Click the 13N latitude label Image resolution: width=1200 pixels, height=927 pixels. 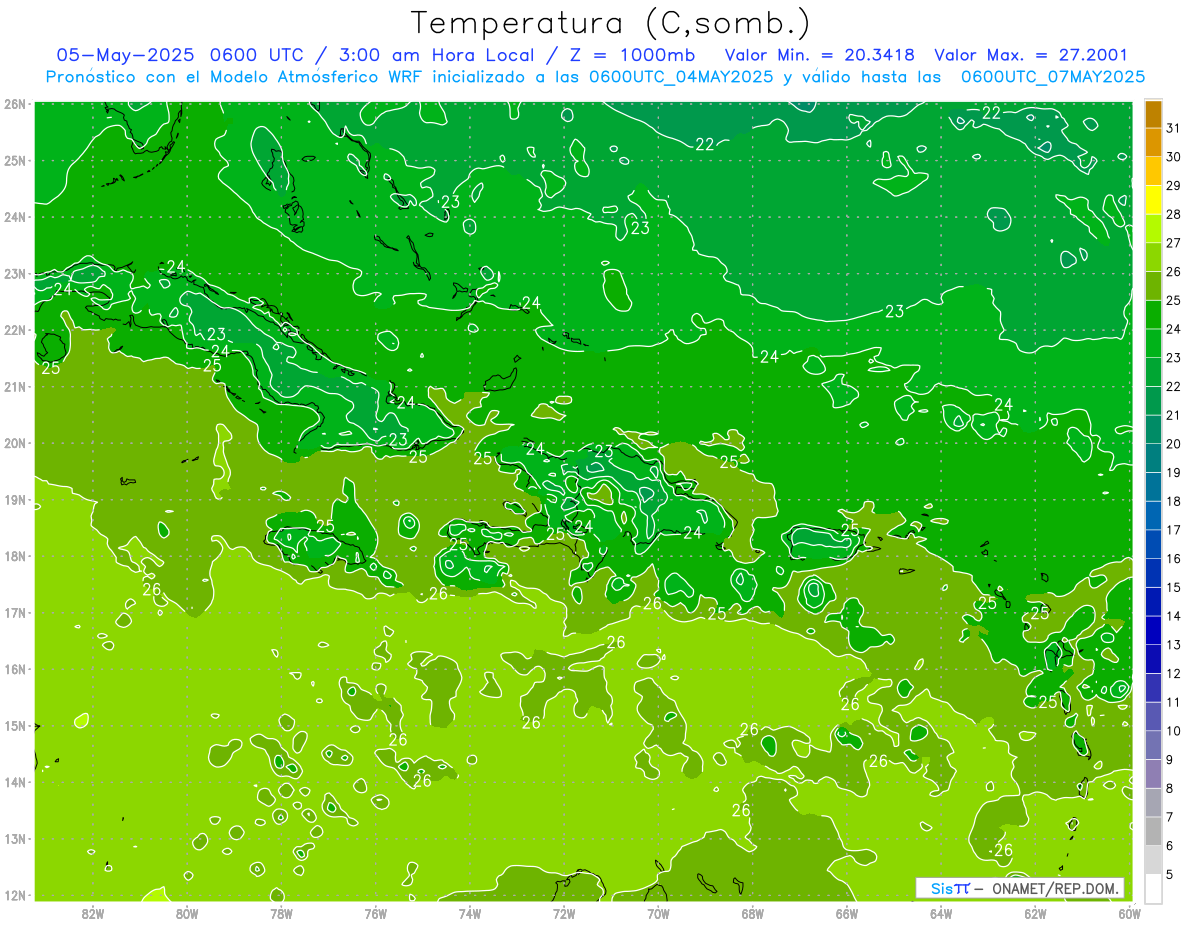coord(14,838)
